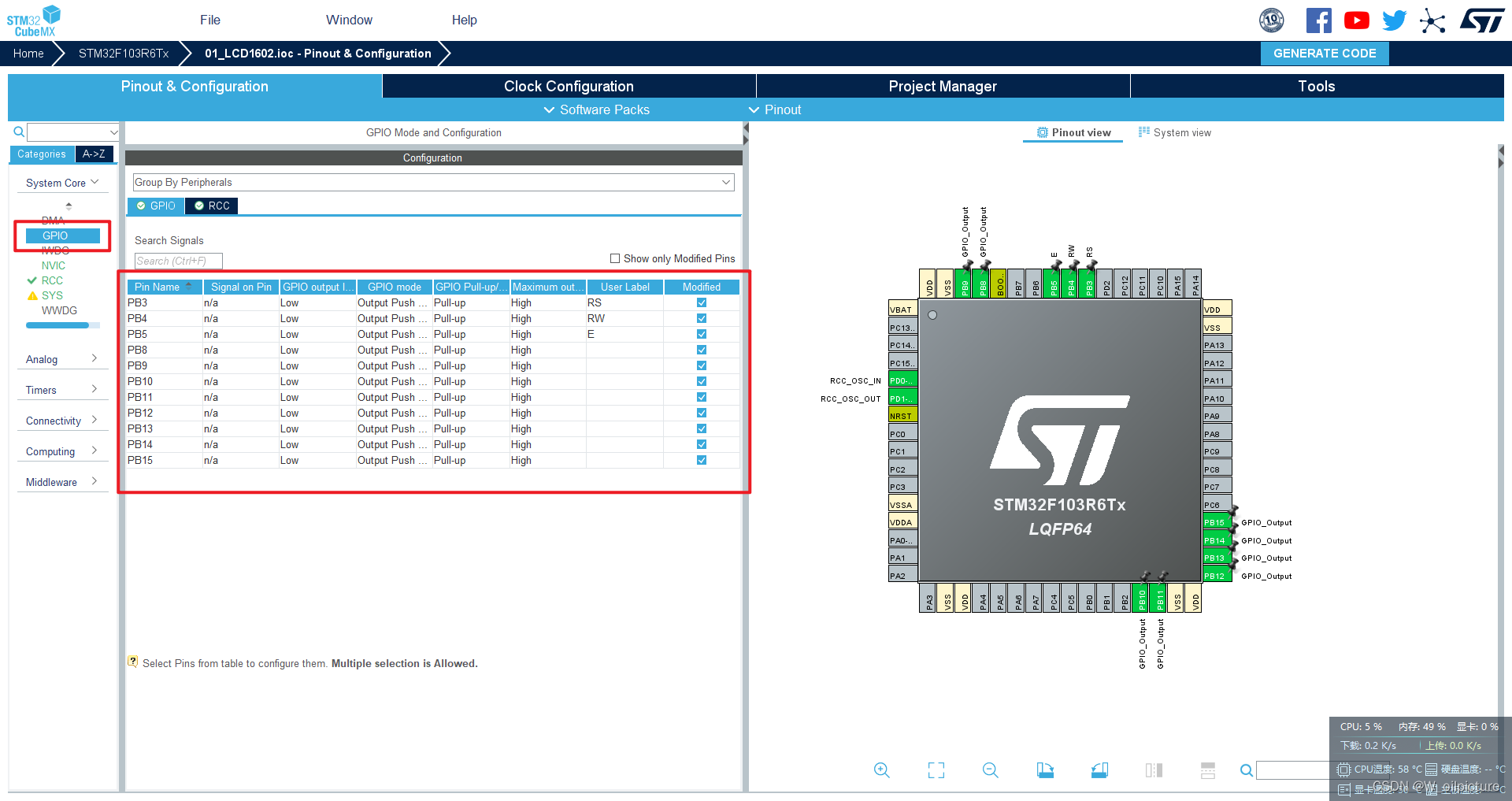
Task: Click the magnifier beside the category search
Action: (19, 132)
